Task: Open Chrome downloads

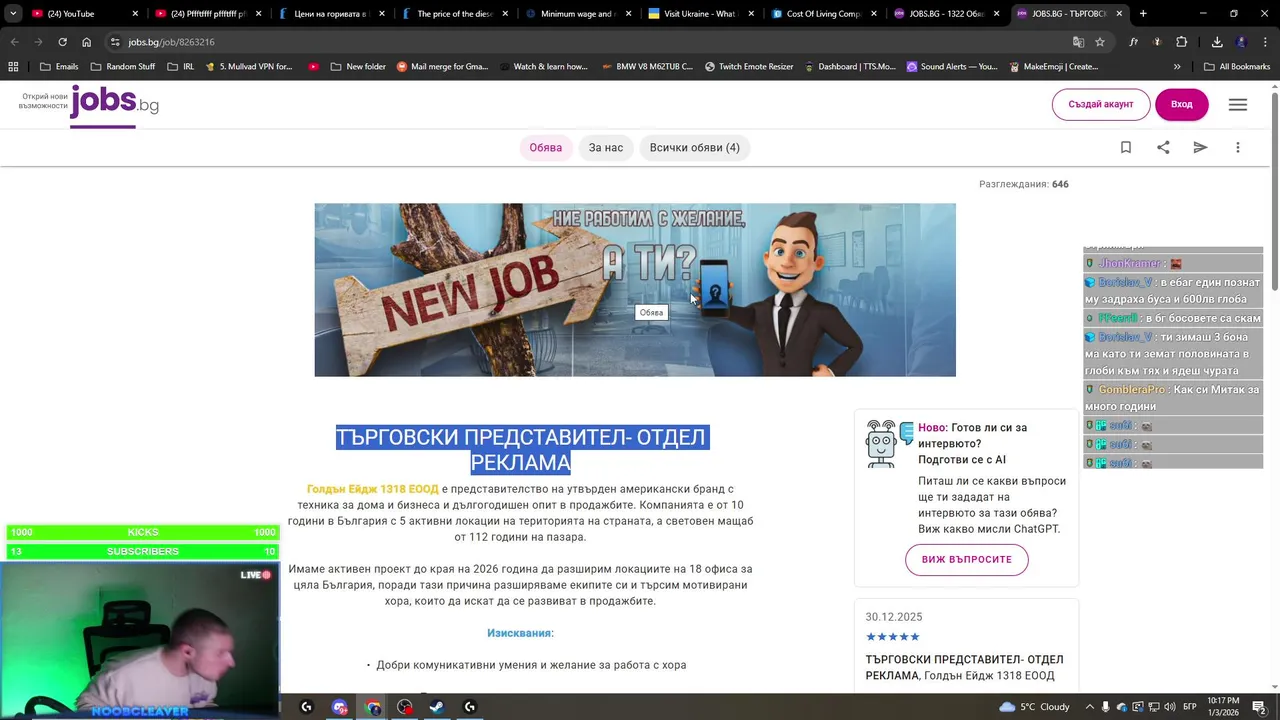Action: [x=1217, y=42]
